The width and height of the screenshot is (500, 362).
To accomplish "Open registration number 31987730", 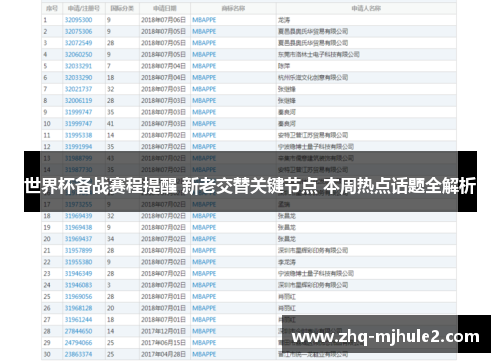I will 78,170.
